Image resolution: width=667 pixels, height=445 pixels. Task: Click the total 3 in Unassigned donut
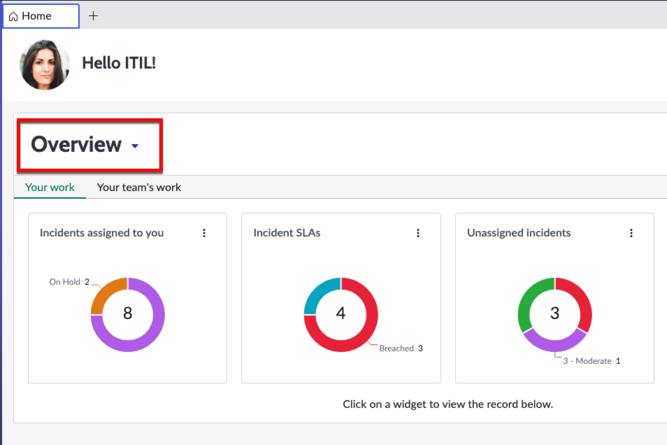(555, 313)
